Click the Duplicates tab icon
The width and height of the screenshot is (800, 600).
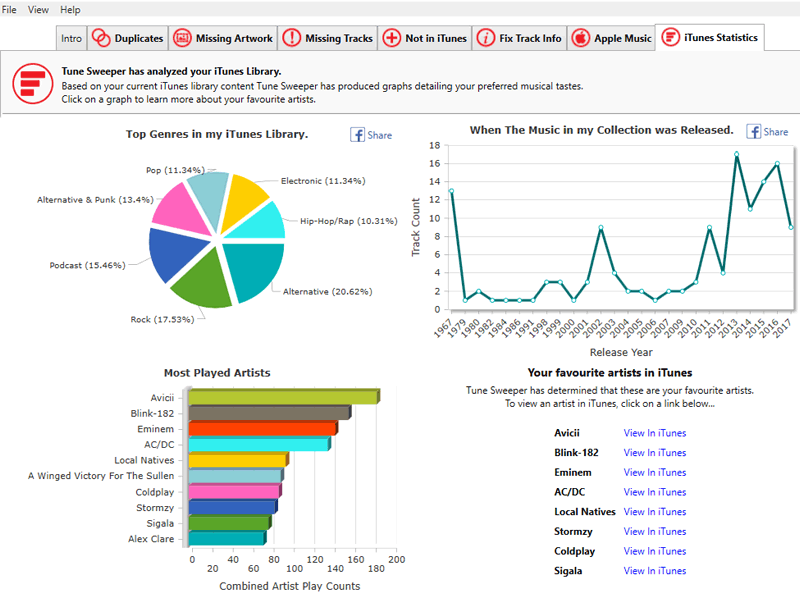point(101,38)
